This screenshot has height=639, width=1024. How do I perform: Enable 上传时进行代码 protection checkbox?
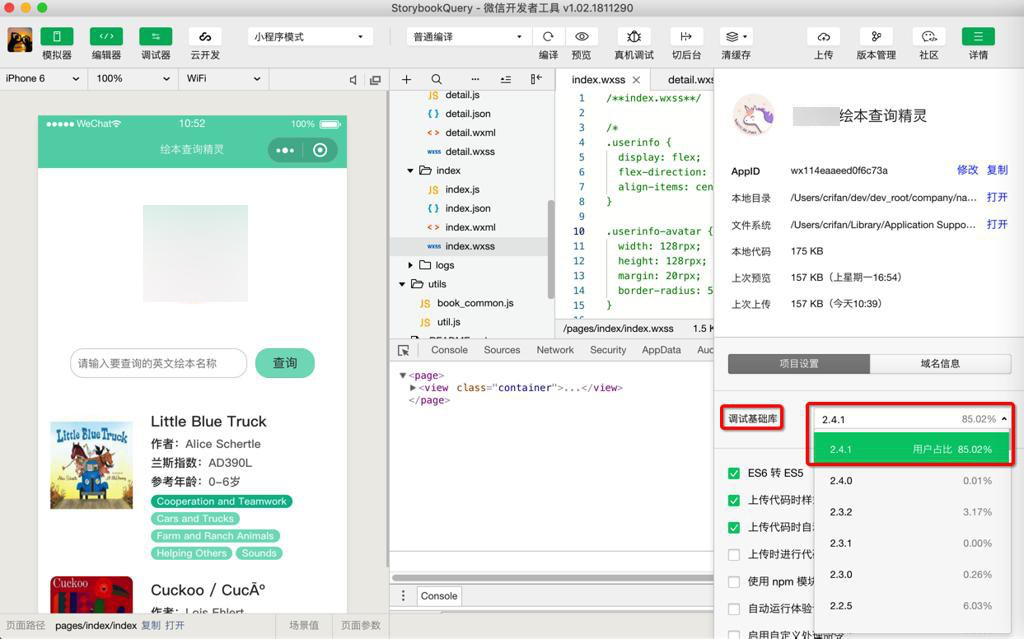pyautogui.click(x=734, y=555)
